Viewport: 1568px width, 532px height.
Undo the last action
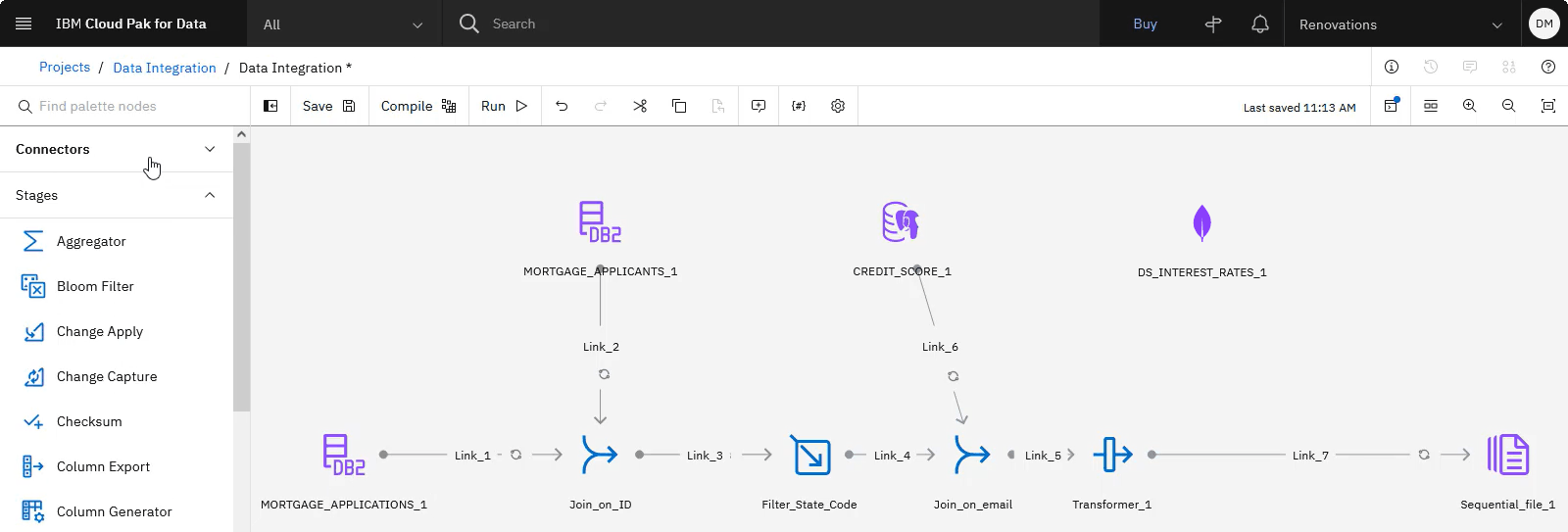tap(562, 106)
